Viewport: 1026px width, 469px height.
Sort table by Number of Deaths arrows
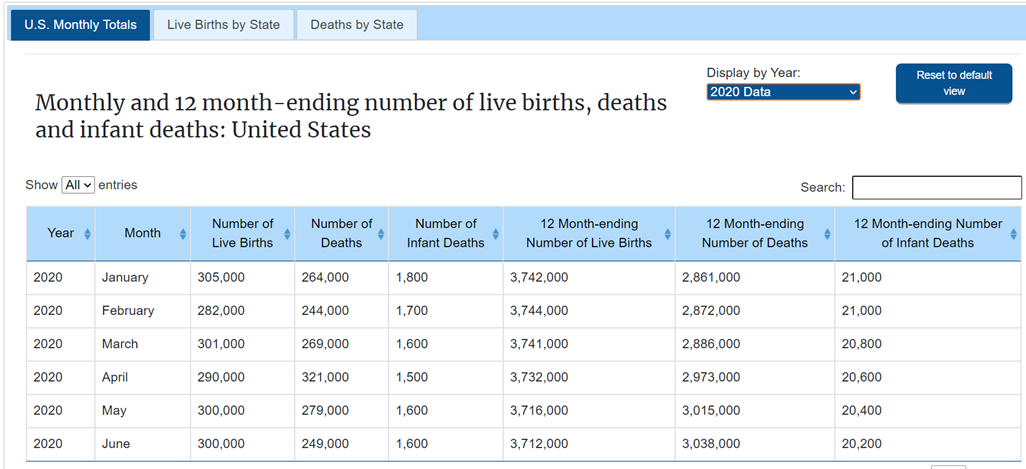coord(380,234)
